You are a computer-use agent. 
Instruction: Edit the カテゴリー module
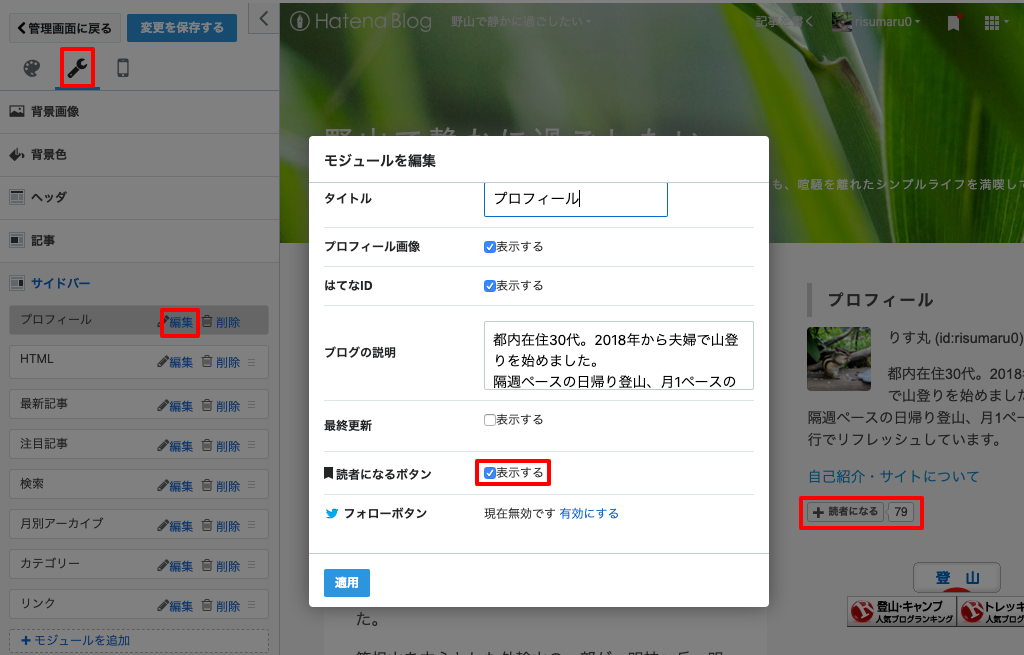point(176,566)
